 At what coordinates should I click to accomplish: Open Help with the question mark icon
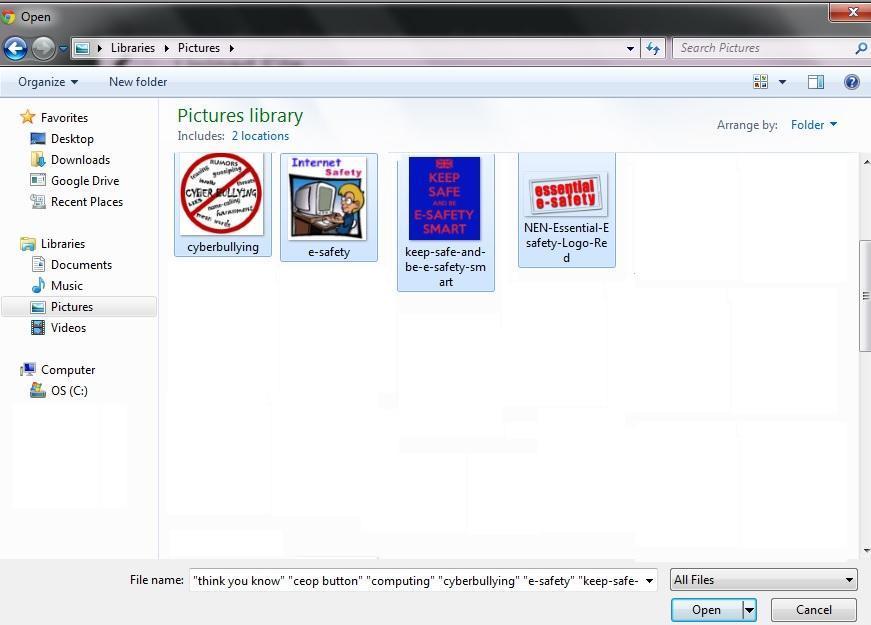852,82
